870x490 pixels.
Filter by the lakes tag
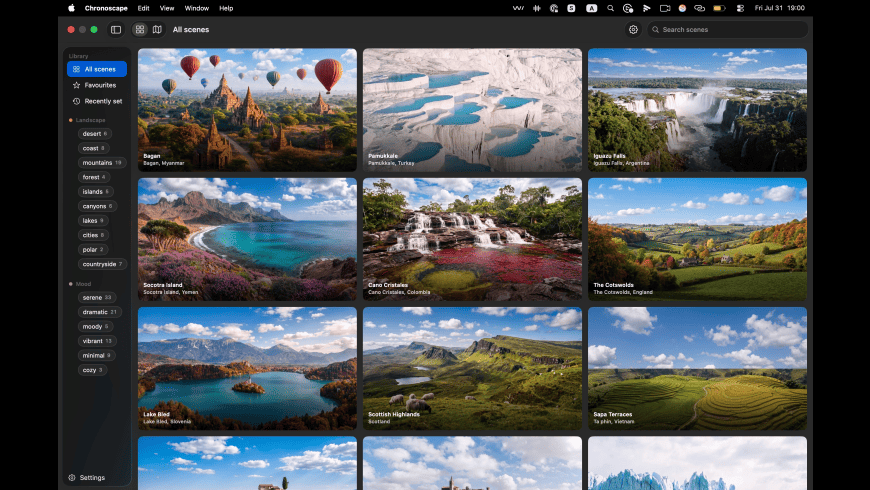[93, 220]
